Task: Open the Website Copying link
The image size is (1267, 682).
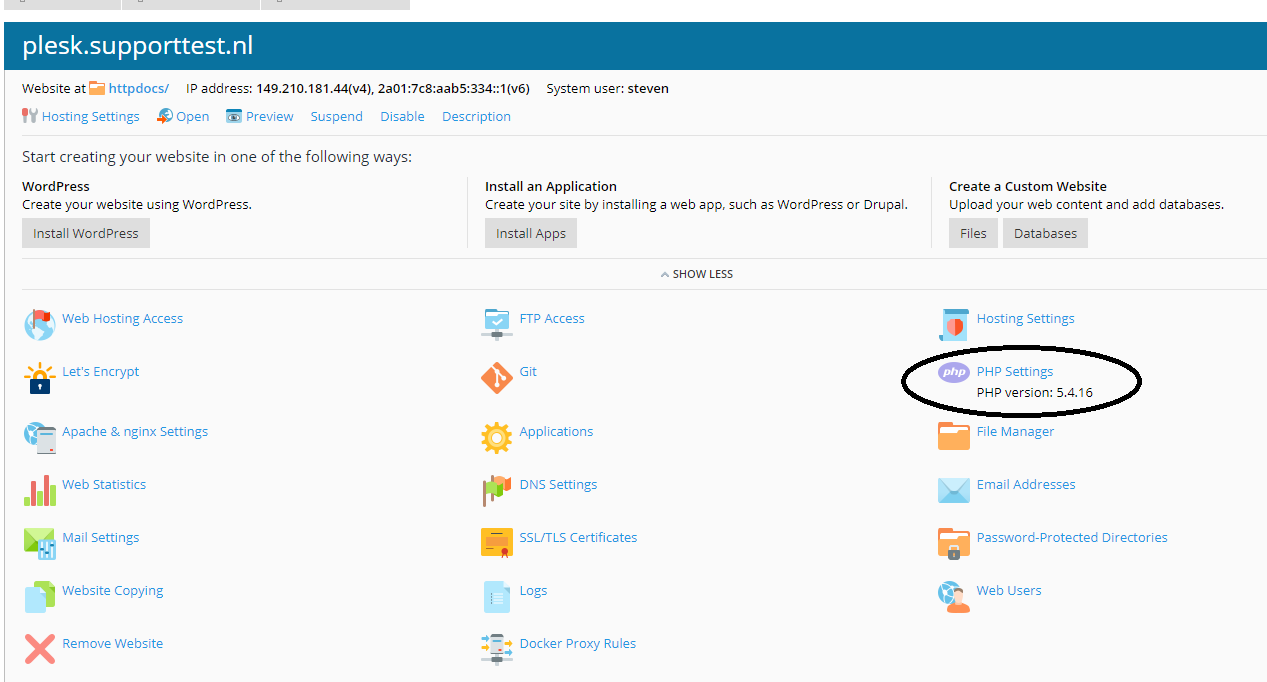Action: click(x=112, y=590)
